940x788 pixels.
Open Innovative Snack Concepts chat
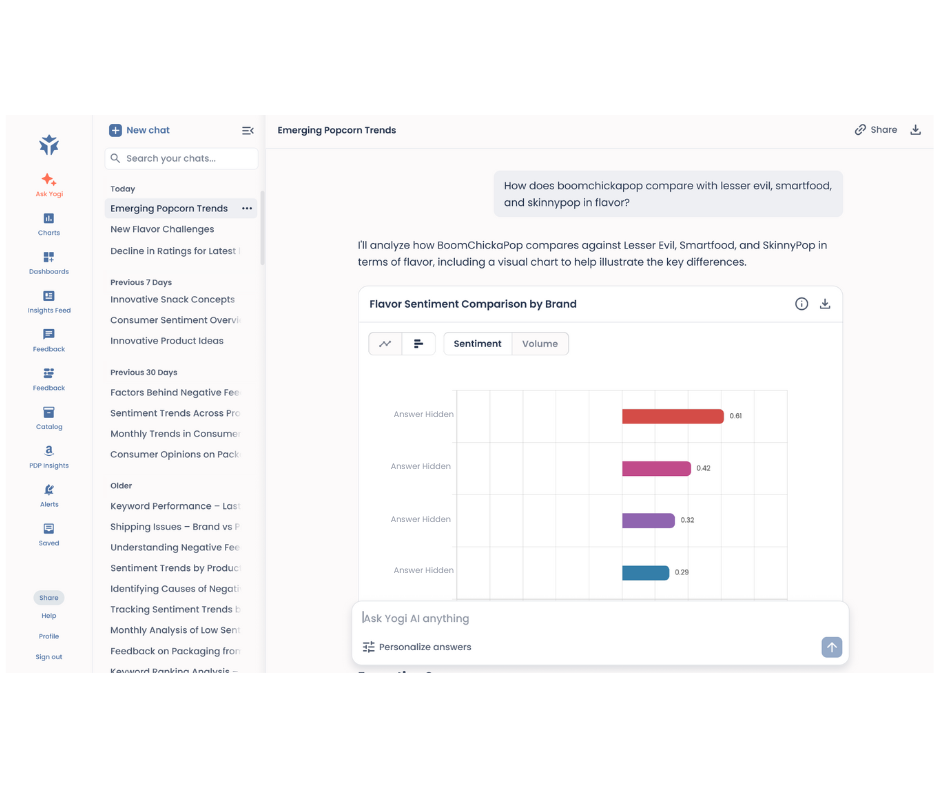[x=172, y=299]
